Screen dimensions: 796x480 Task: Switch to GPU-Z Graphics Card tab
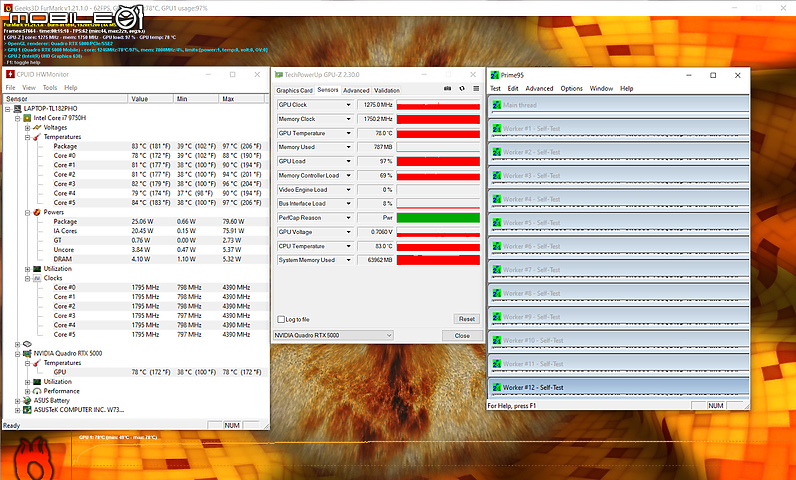pos(294,90)
